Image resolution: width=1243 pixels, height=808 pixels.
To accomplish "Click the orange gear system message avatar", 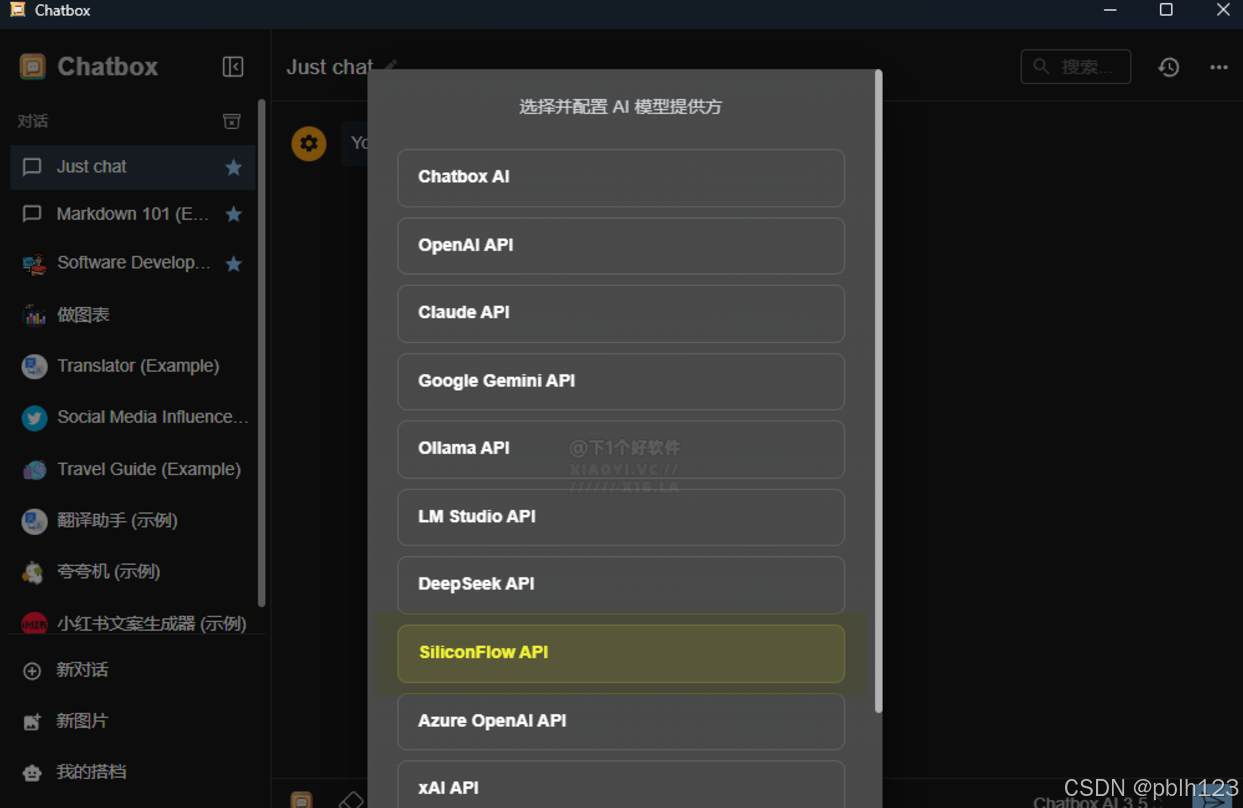I will tap(309, 144).
